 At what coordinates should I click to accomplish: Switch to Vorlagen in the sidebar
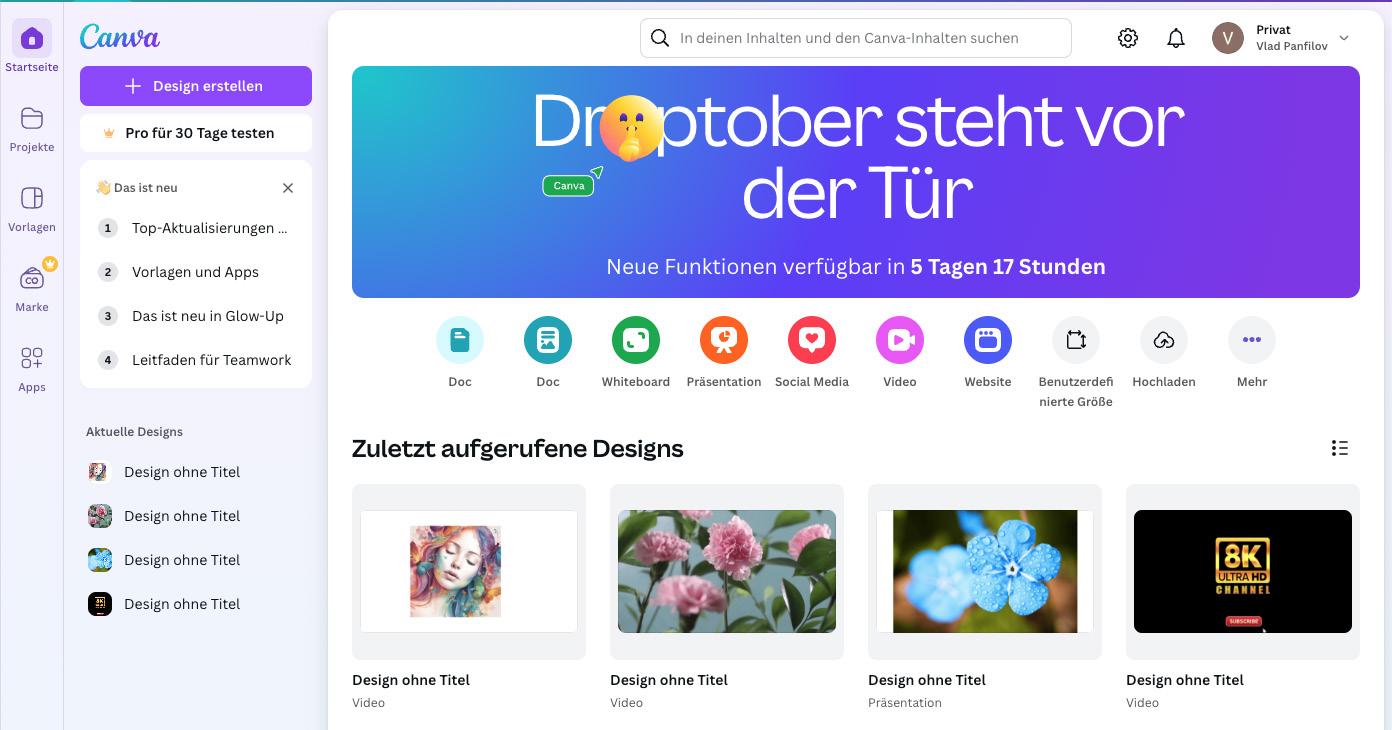tap(32, 208)
